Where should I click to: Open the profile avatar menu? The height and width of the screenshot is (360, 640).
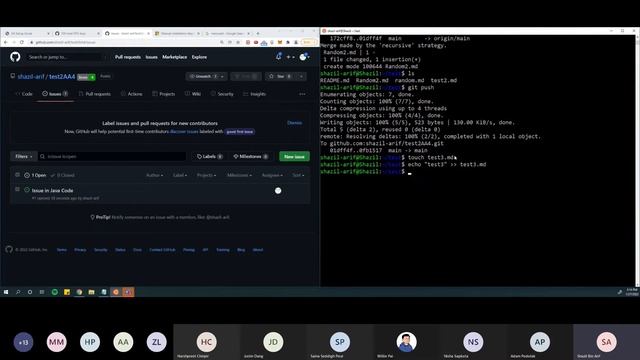[304, 57]
